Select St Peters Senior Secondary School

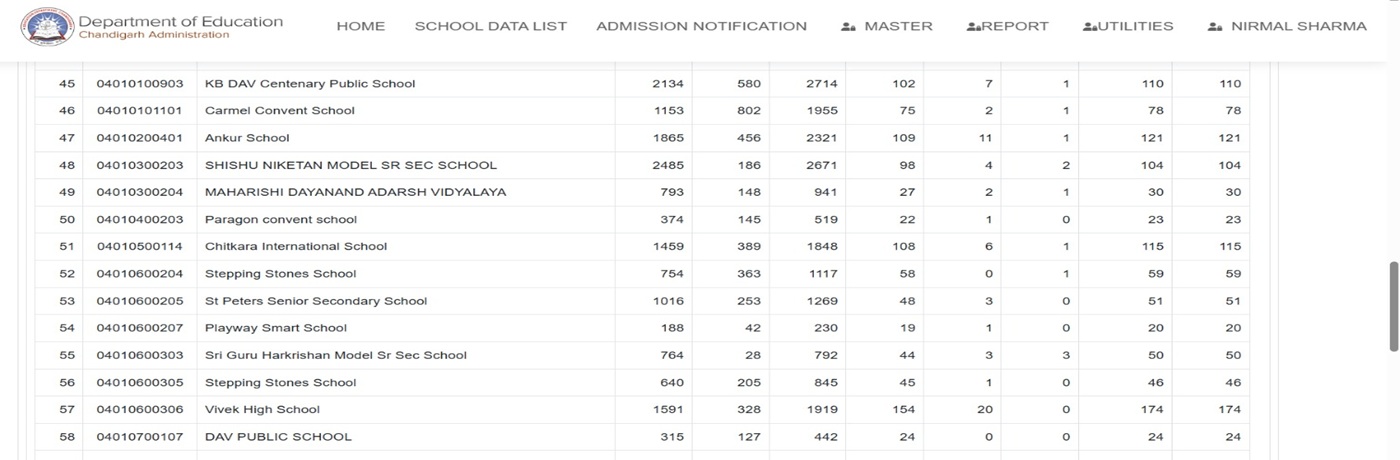(315, 301)
